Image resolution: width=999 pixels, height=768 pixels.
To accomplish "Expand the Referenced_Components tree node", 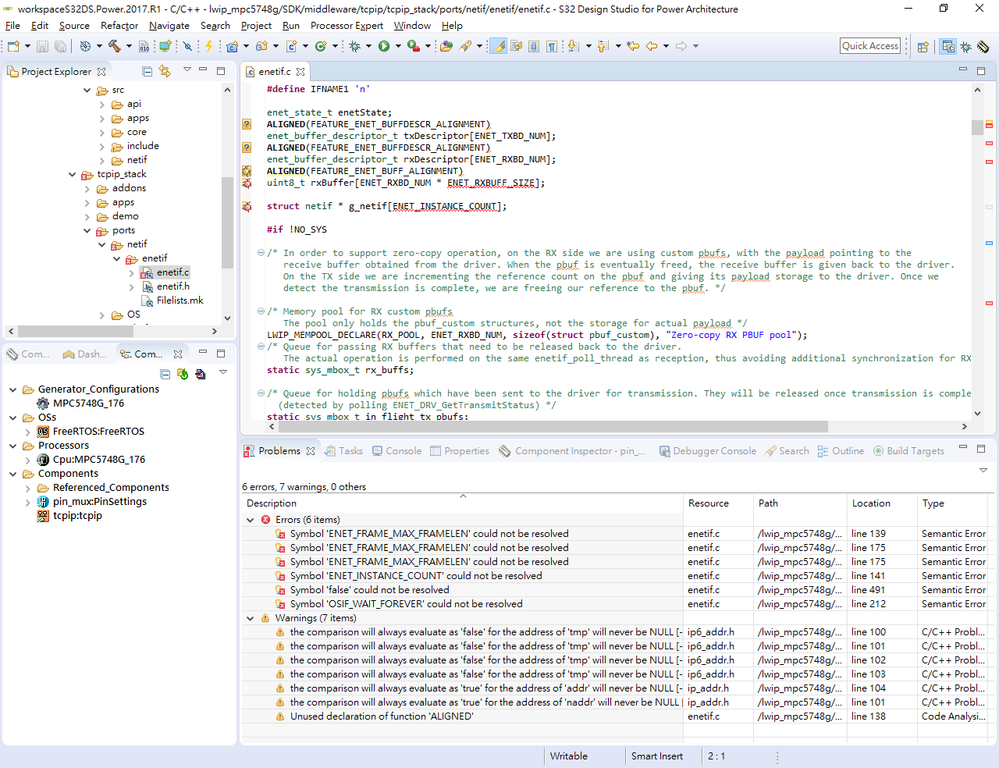I will tap(29, 488).
